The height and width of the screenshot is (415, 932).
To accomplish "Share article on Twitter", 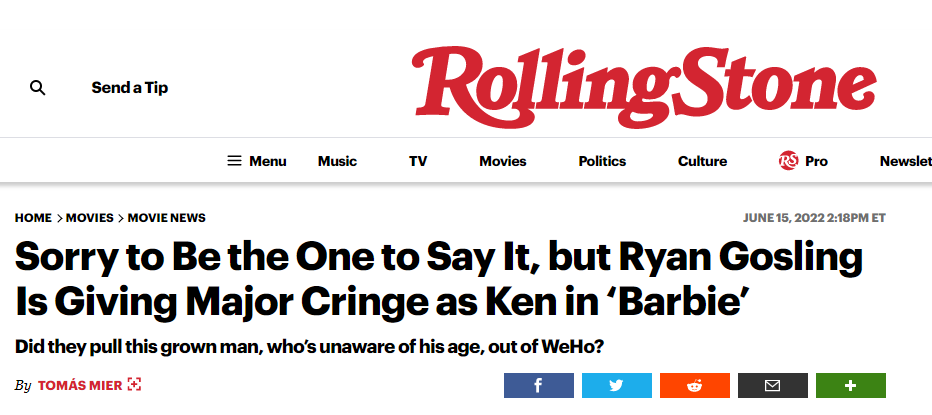I will (x=616, y=385).
